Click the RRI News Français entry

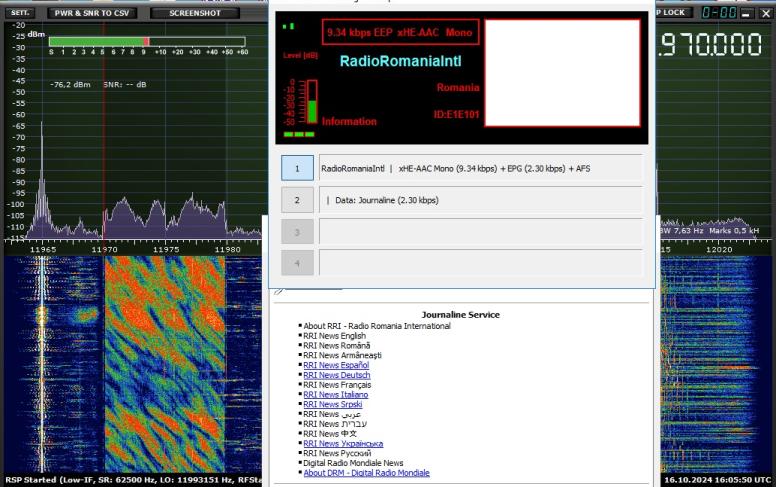coord(337,385)
